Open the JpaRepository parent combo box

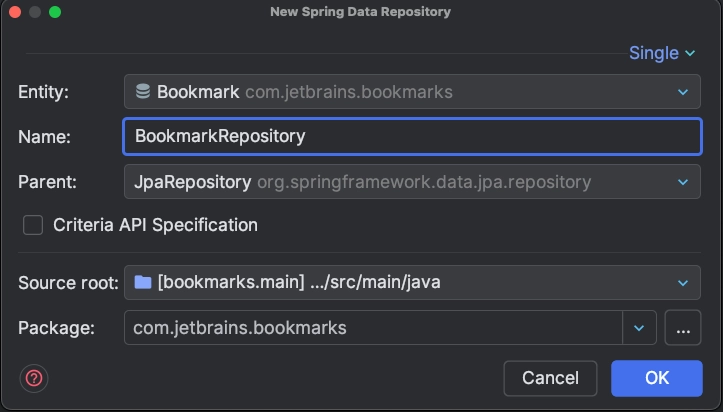click(x=412, y=182)
